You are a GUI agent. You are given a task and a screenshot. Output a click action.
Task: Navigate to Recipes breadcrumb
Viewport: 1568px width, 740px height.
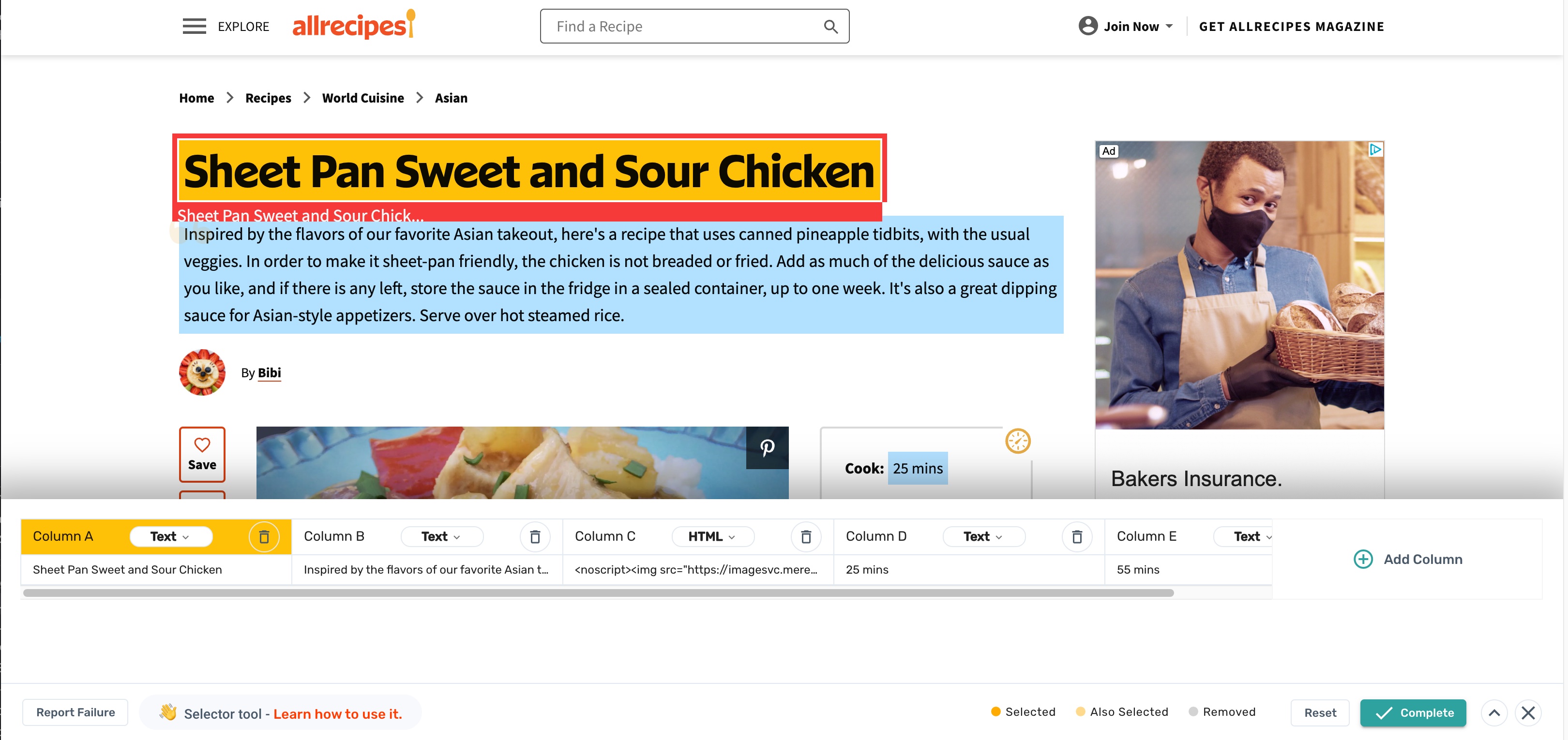coord(268,98)
